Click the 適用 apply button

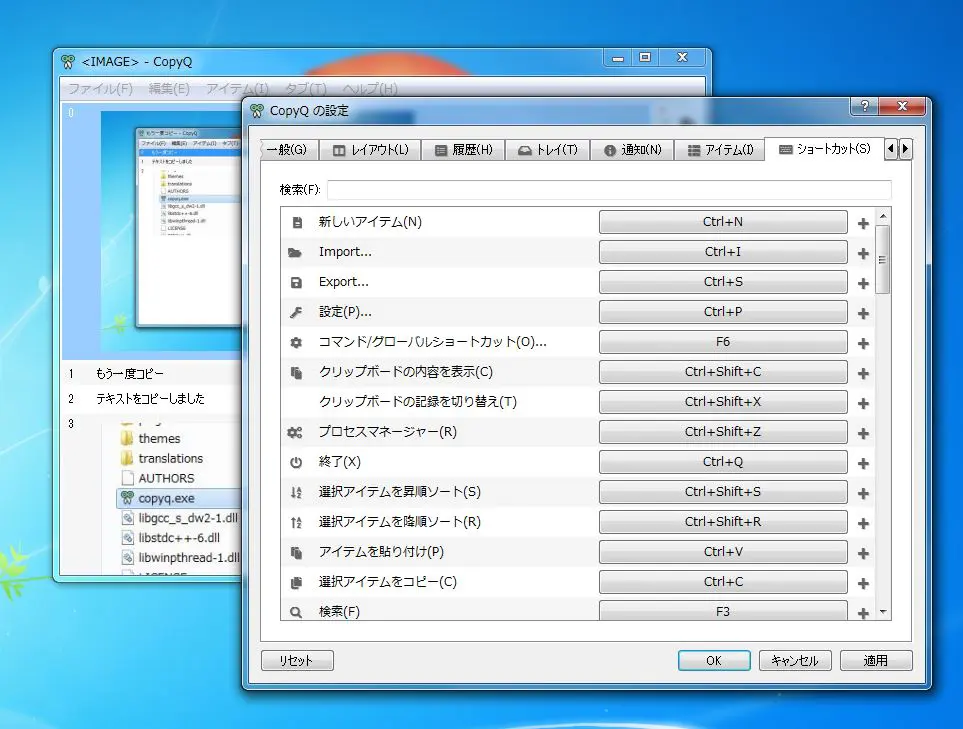click(876, 661)
